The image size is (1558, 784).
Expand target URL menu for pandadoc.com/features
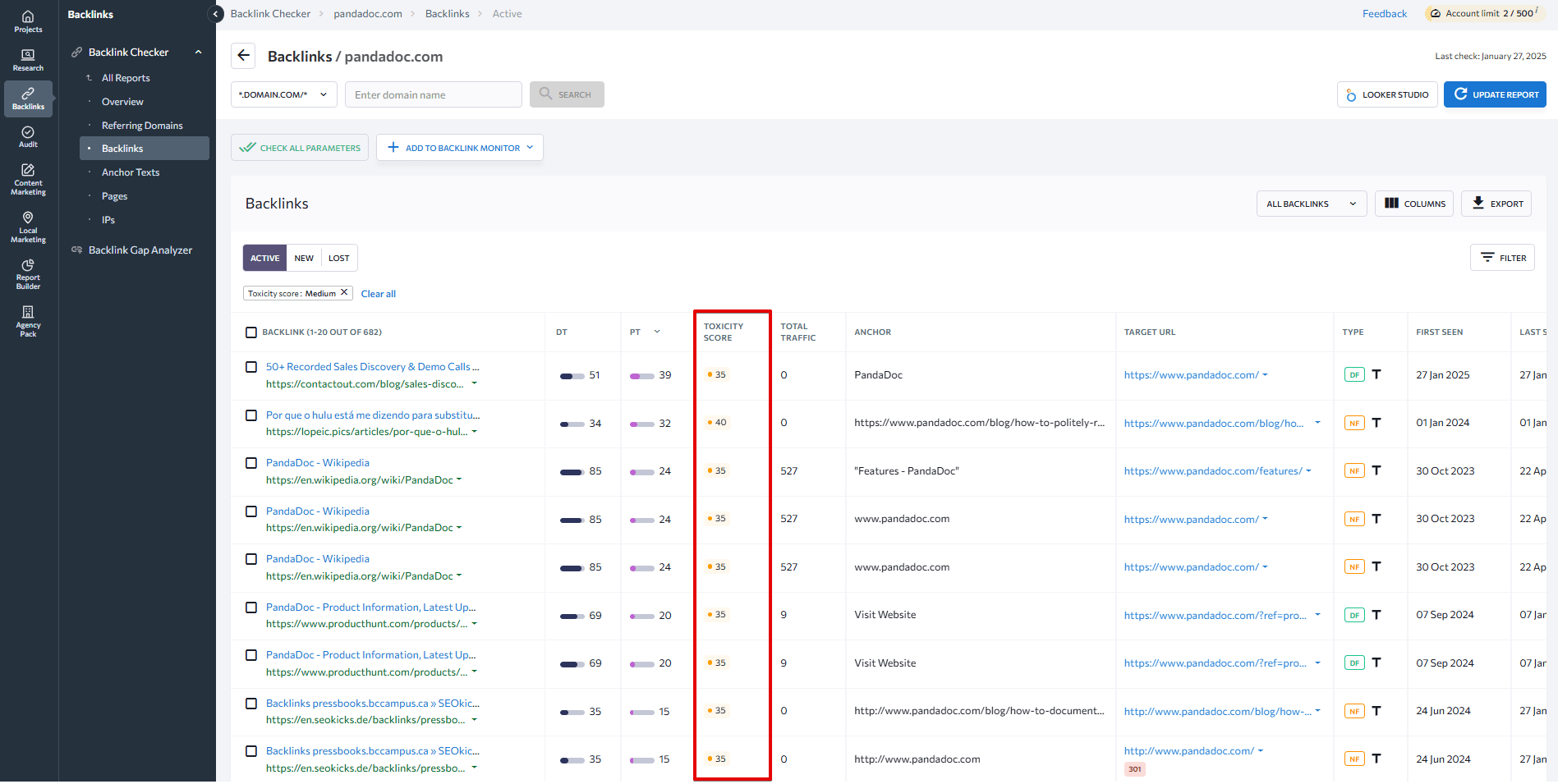1308,470
